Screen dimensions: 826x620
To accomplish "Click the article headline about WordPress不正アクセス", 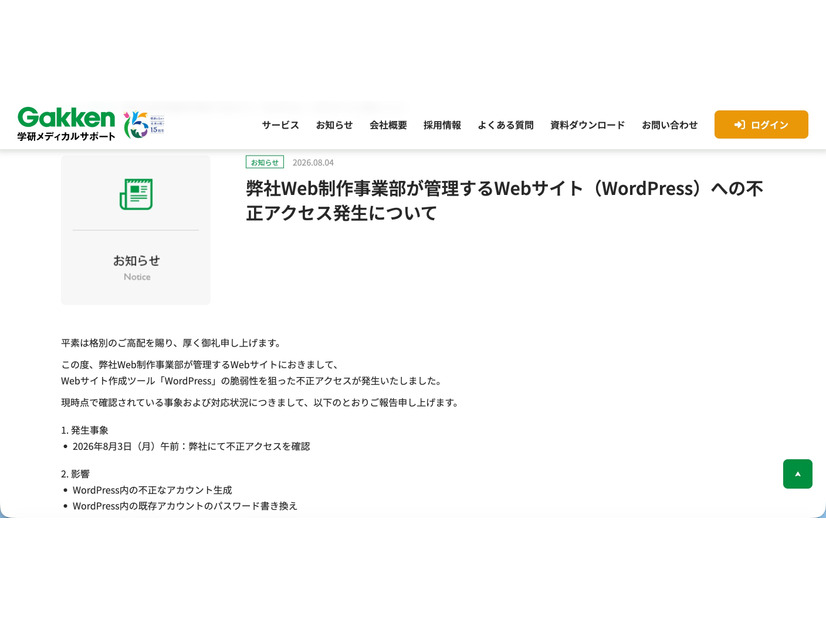I will (x=504, y=201).
